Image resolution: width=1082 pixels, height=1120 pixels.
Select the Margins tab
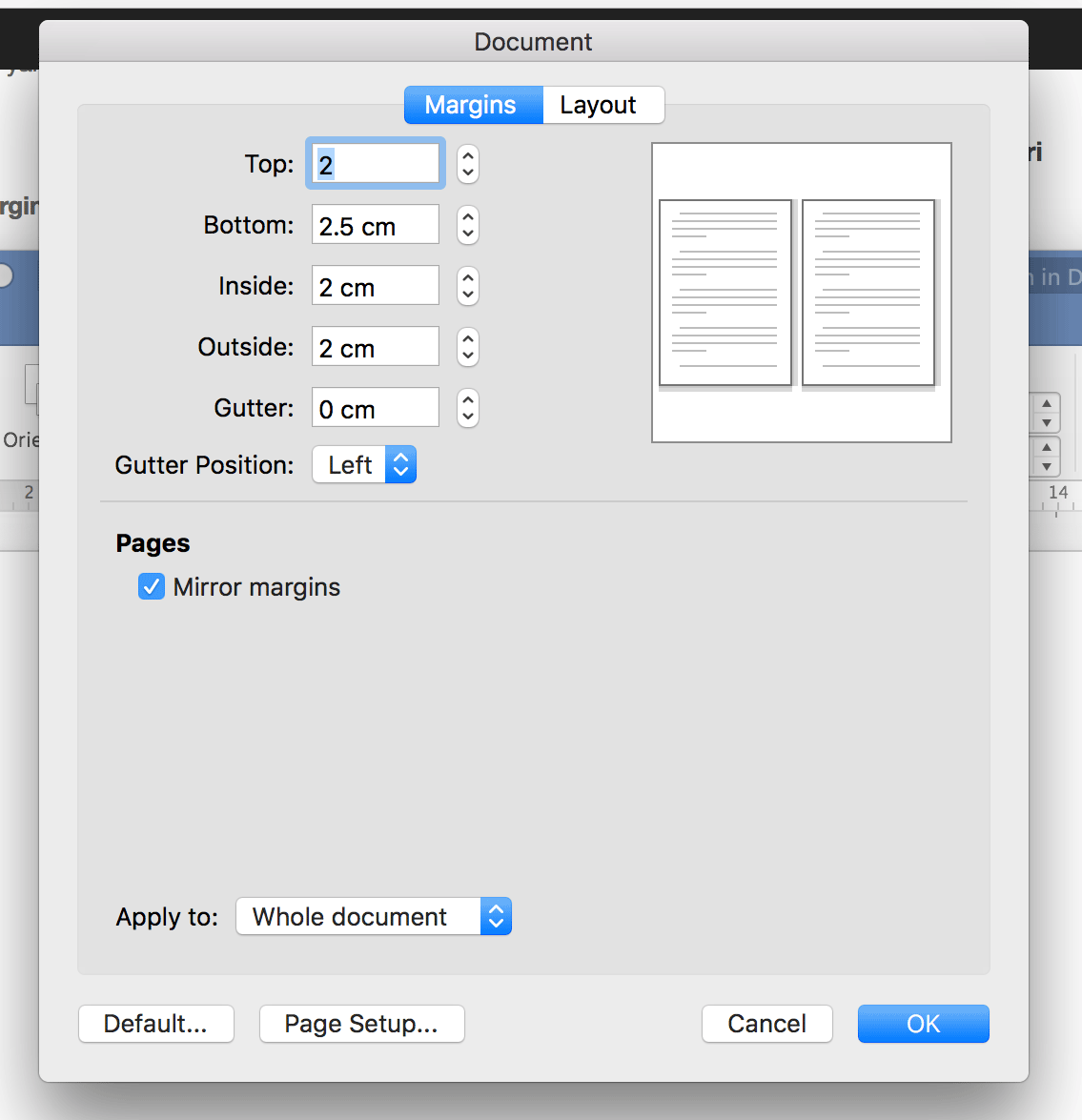pyautogui.click(x=474, y=105)
